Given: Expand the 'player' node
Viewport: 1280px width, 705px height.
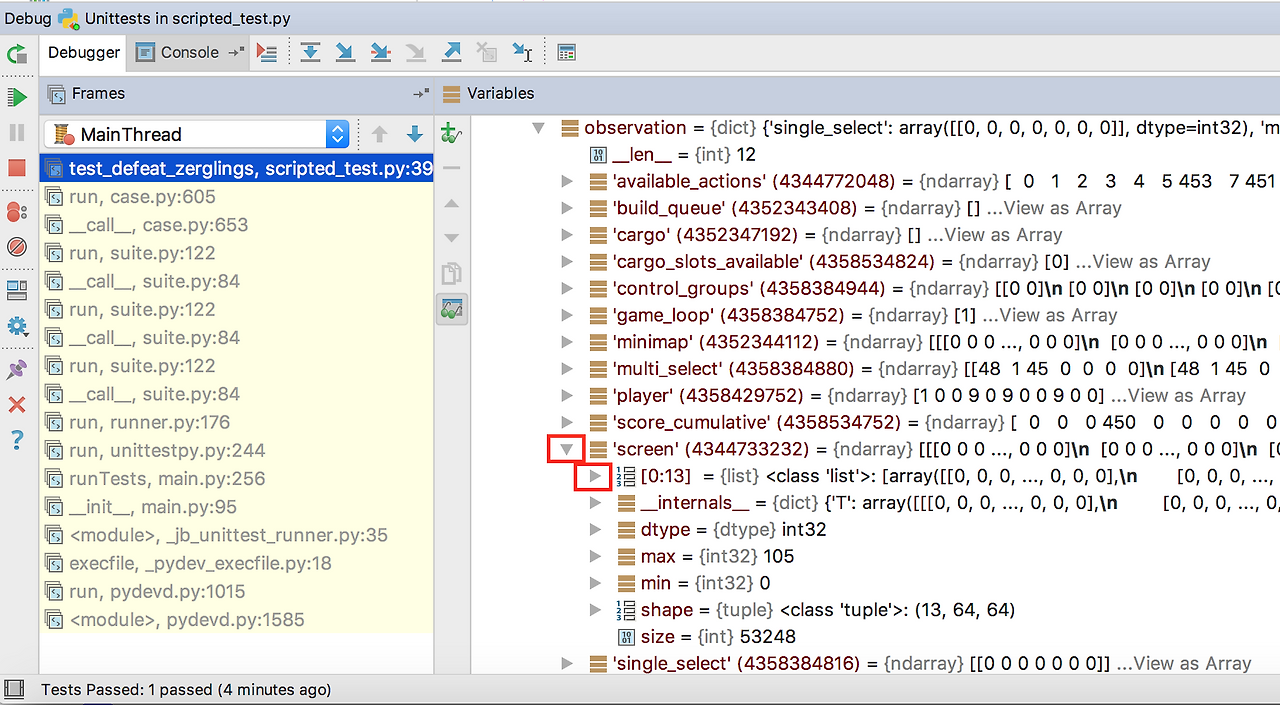Looking at the screenshot, I should tap(567, 396).
